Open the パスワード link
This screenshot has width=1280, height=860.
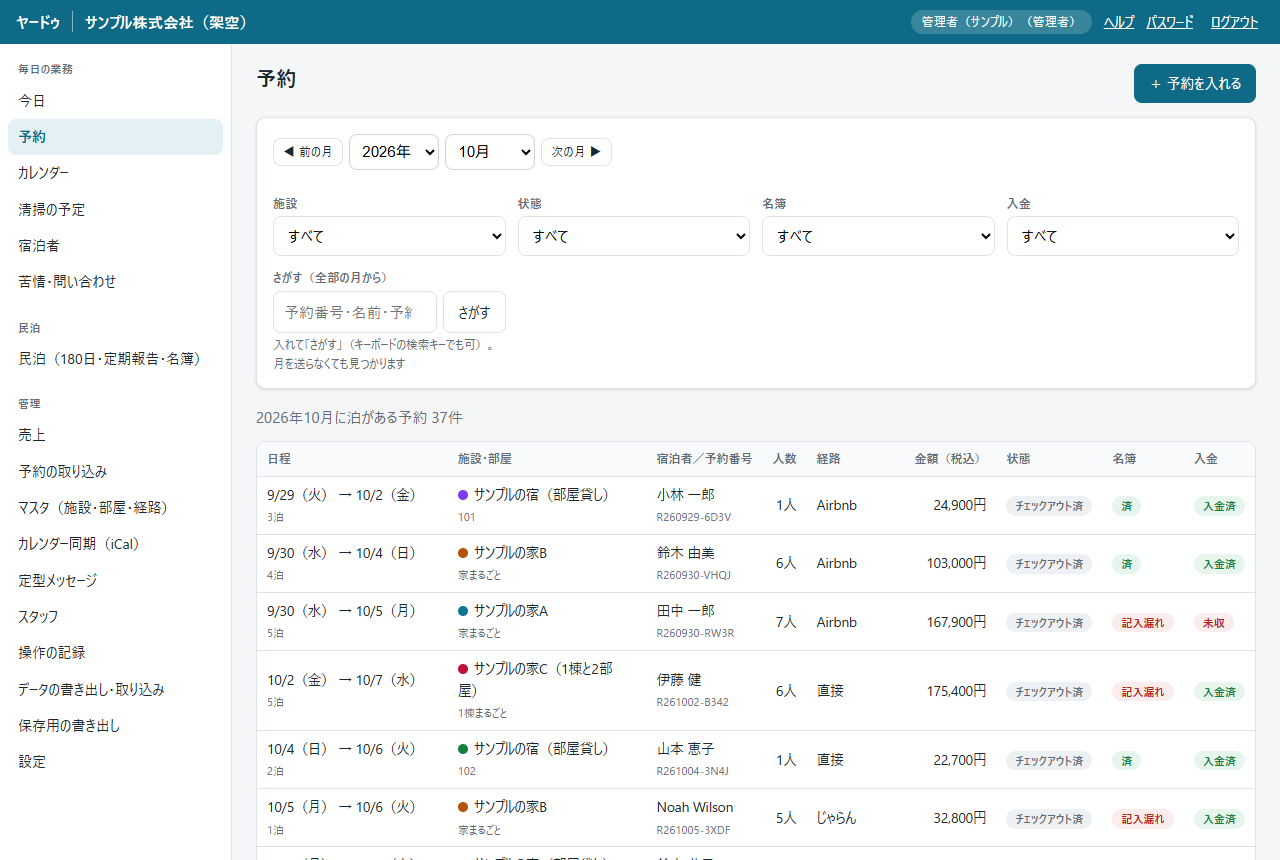[x=1170, y=22]
